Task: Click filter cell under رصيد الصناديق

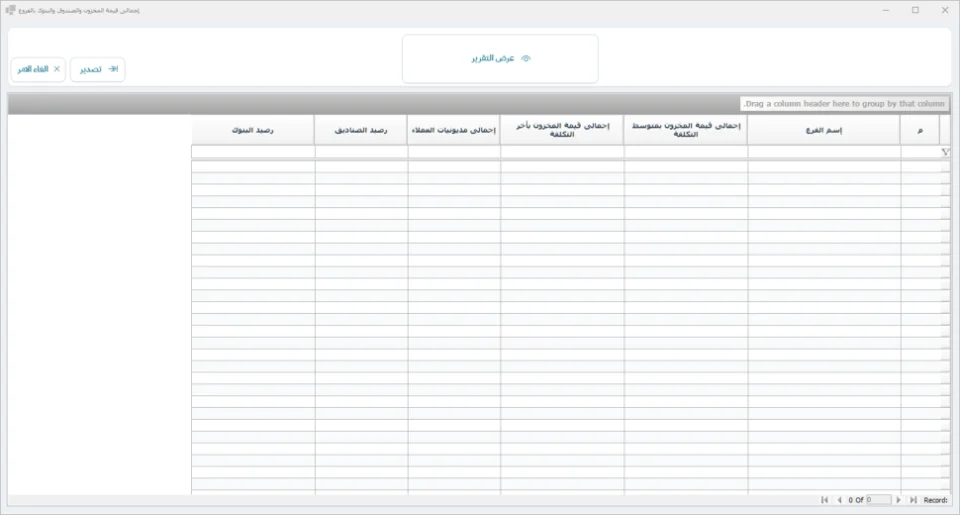Action: (x=361, y=152)
